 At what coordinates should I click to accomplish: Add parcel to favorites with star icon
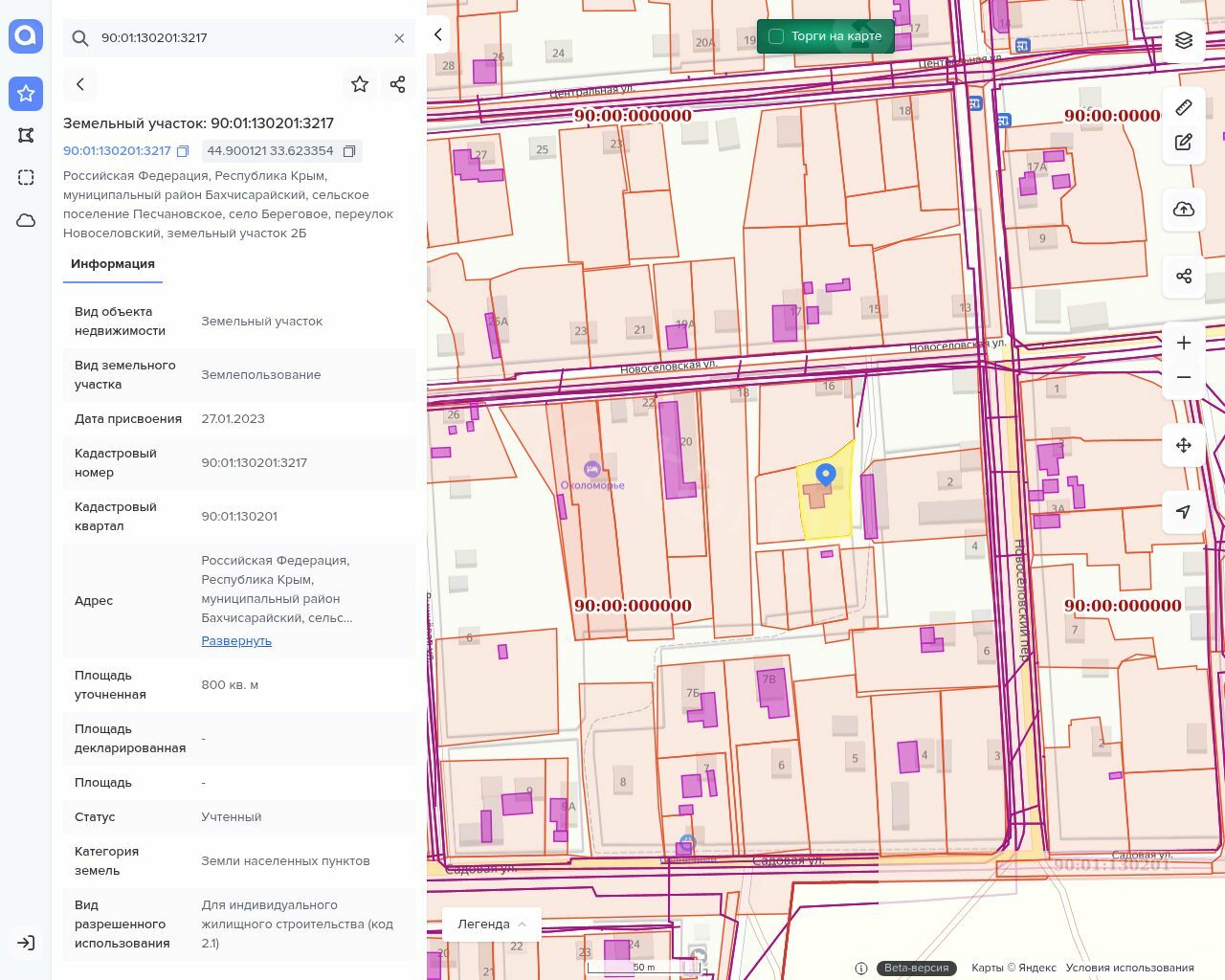pyautogui.click(x=360, y=84)
